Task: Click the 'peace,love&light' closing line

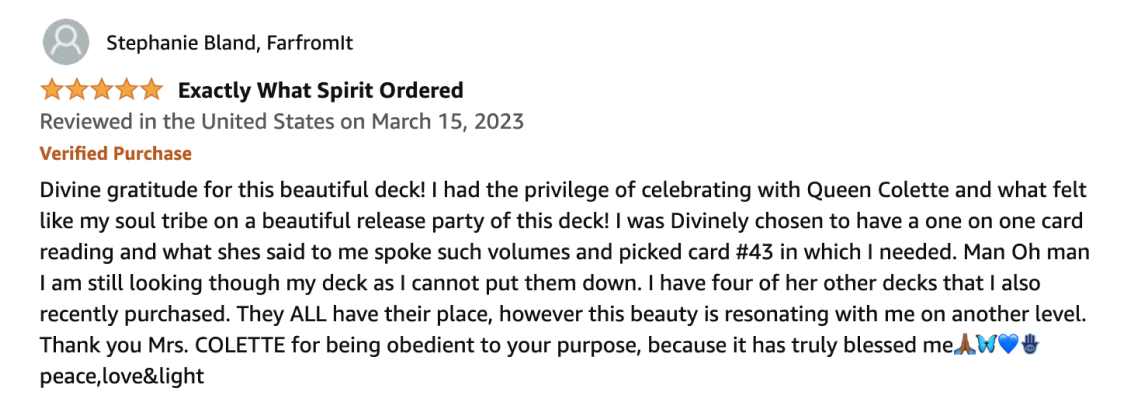Action: (122, 376)
